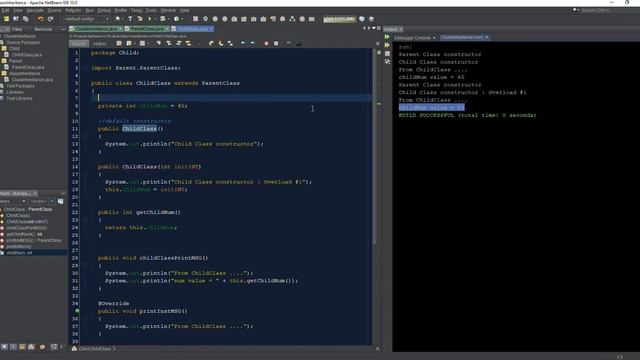Screen dimensions: 640x360
Task: Open the Debug menu
Action: click(104, 10)
